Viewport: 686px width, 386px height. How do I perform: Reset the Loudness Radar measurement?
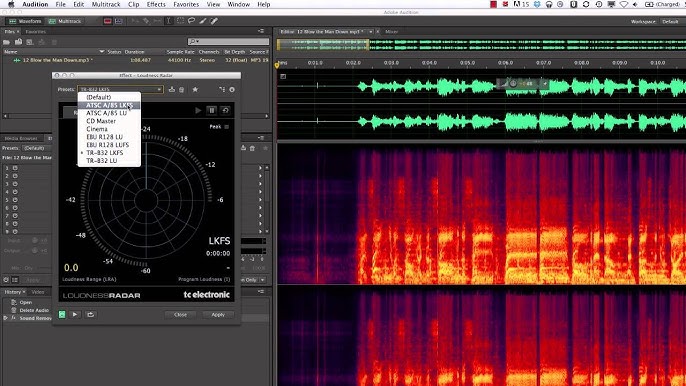click(225, 110)
